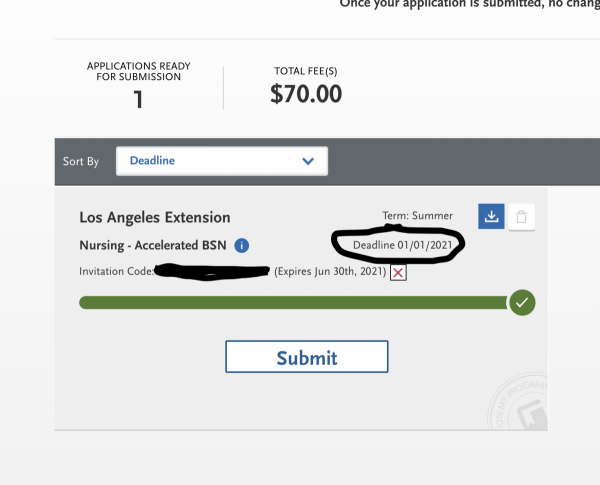Select the Los Angeles Extension heading
The width and height of the screenshot is (600, 485).
click(154, 217)
